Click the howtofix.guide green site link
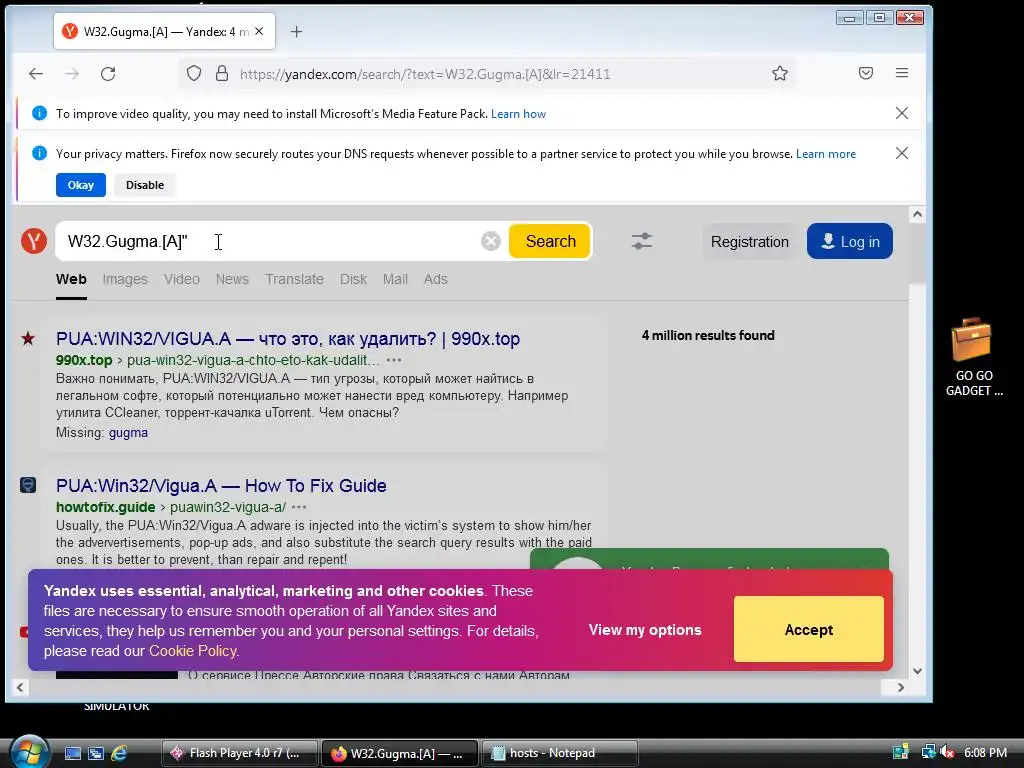 point(106,507)
